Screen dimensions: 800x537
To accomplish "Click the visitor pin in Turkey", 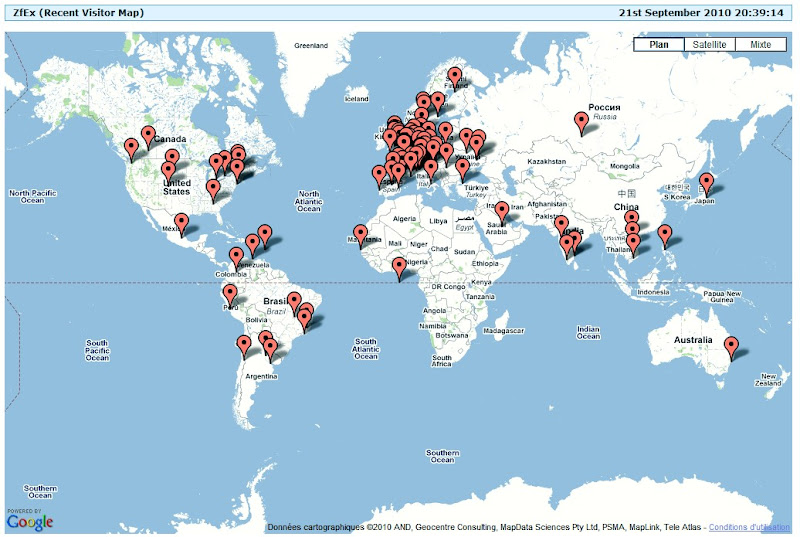I will pyautogui.click(x=462, y=171).
